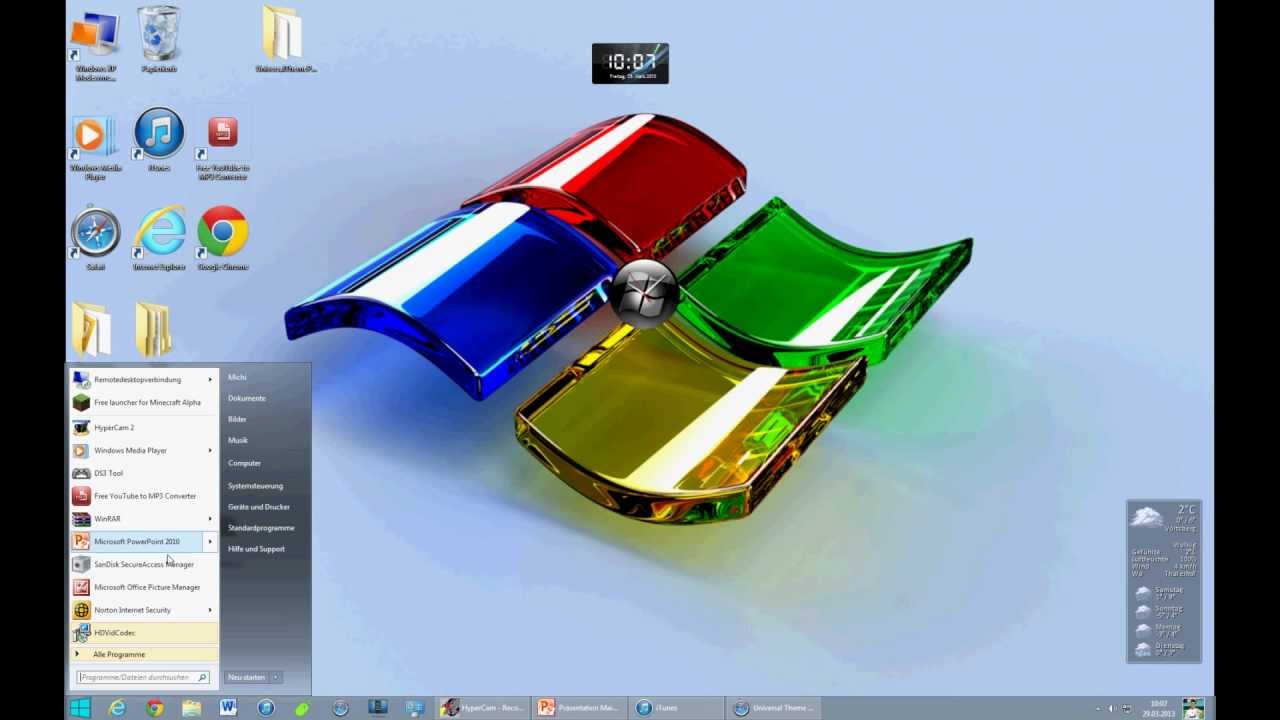Launch Word from the taskbar
Screen dimensions: 1280x720
[x=228, y=708]
